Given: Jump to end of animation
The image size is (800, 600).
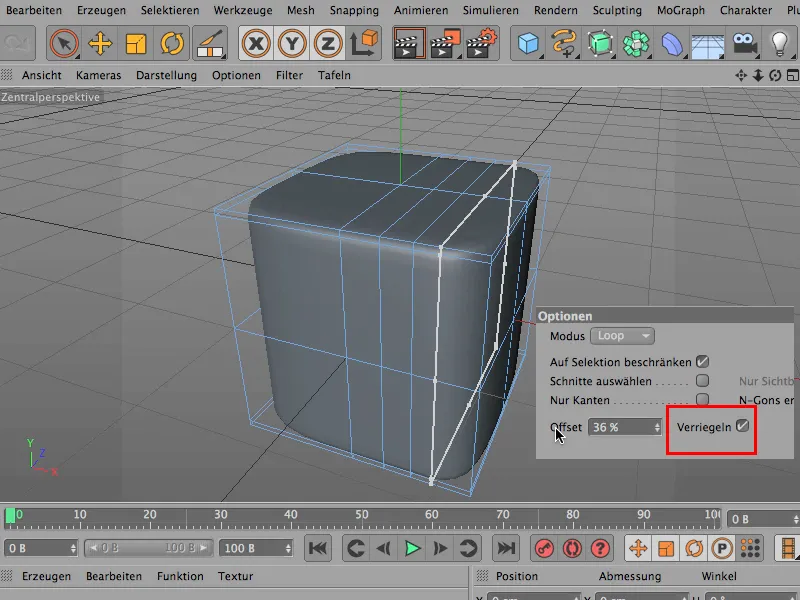Looking at the screenshot, I should [506, 548].
